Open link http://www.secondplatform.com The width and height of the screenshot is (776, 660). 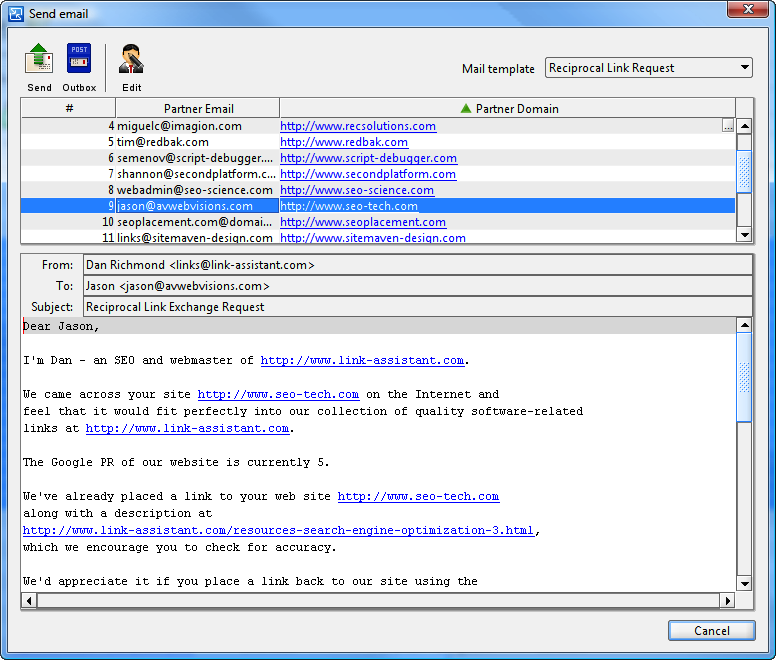(x=368, y=174)
